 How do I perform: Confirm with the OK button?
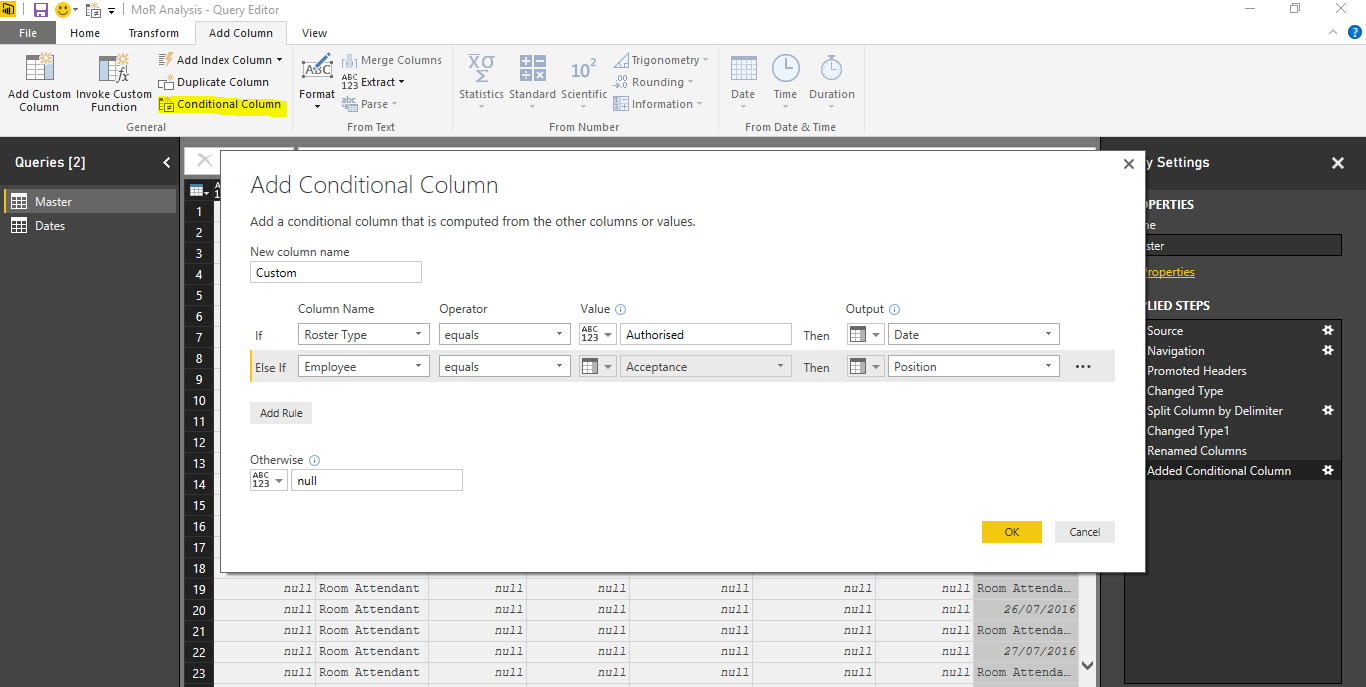coord(1012,532)
